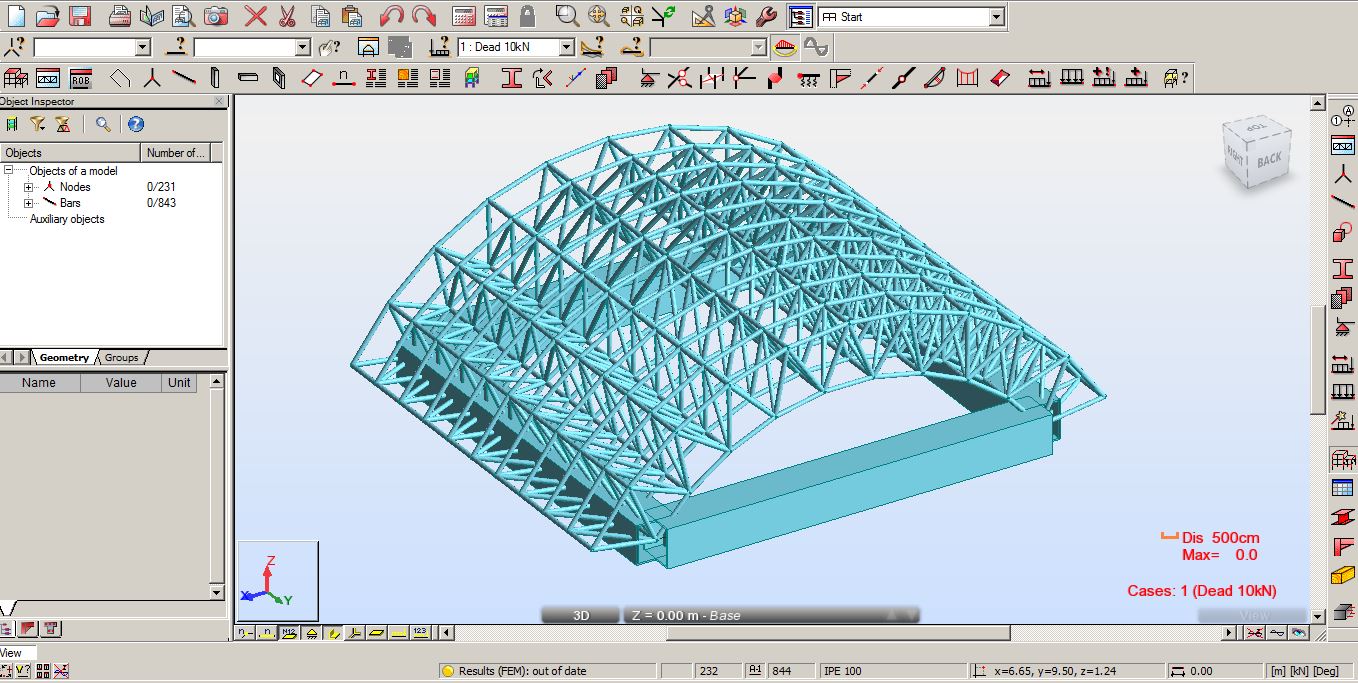Open preferences with the wrench icon

pyautogui.click(x=765, y=15)
